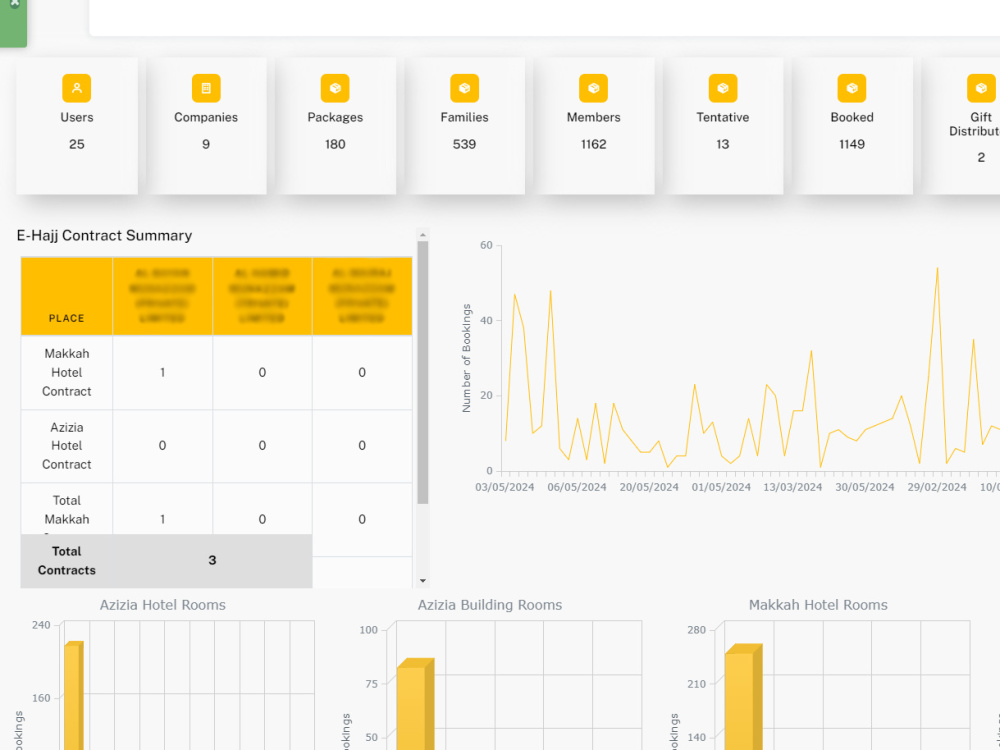Image resolution: width=1000 pixels, height=750 pixels.
Task: Click the Makkah Hotel Rooms chart title
Action: click(x=818, y=605)
